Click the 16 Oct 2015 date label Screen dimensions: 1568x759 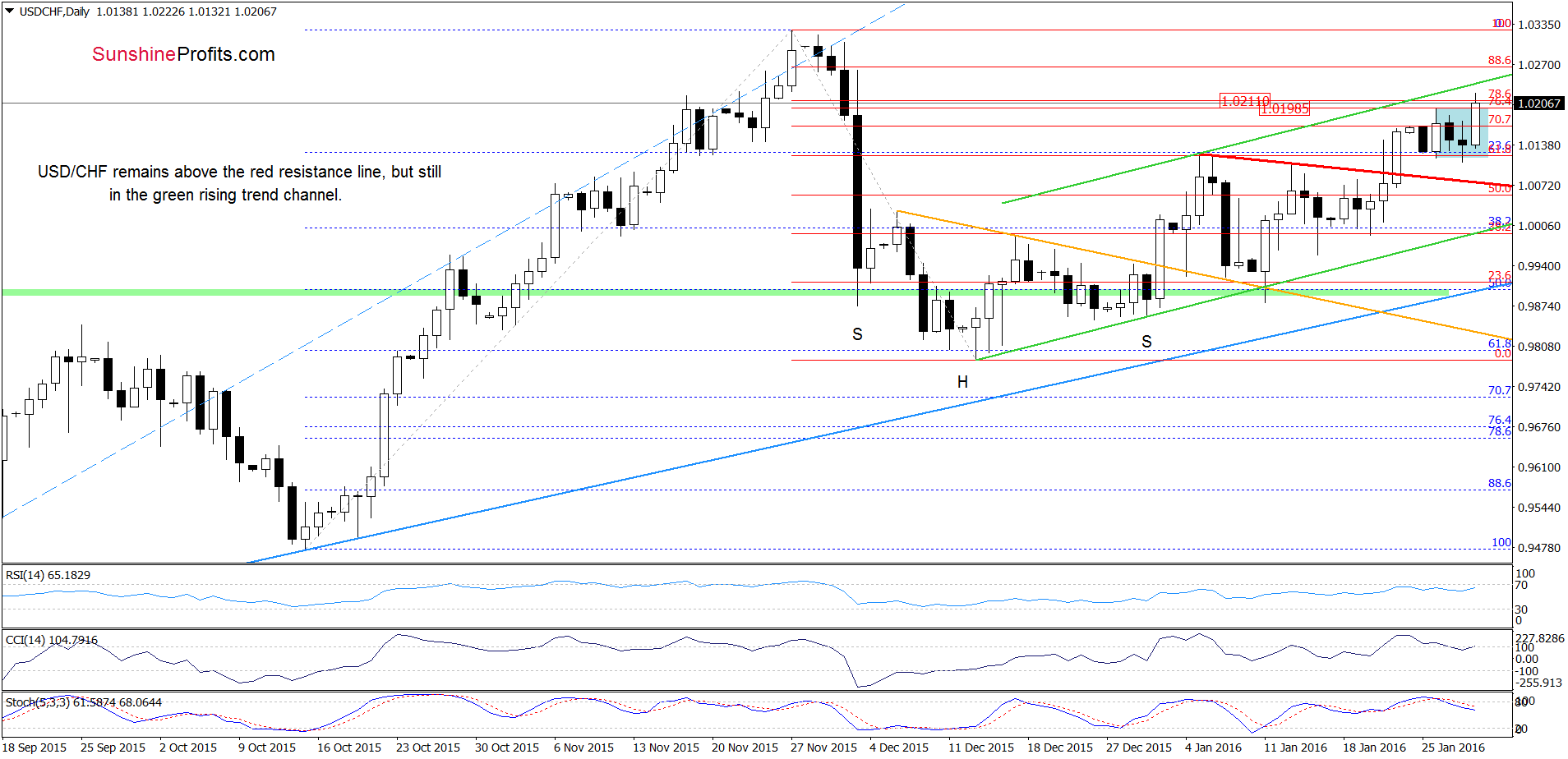point(349,747)
